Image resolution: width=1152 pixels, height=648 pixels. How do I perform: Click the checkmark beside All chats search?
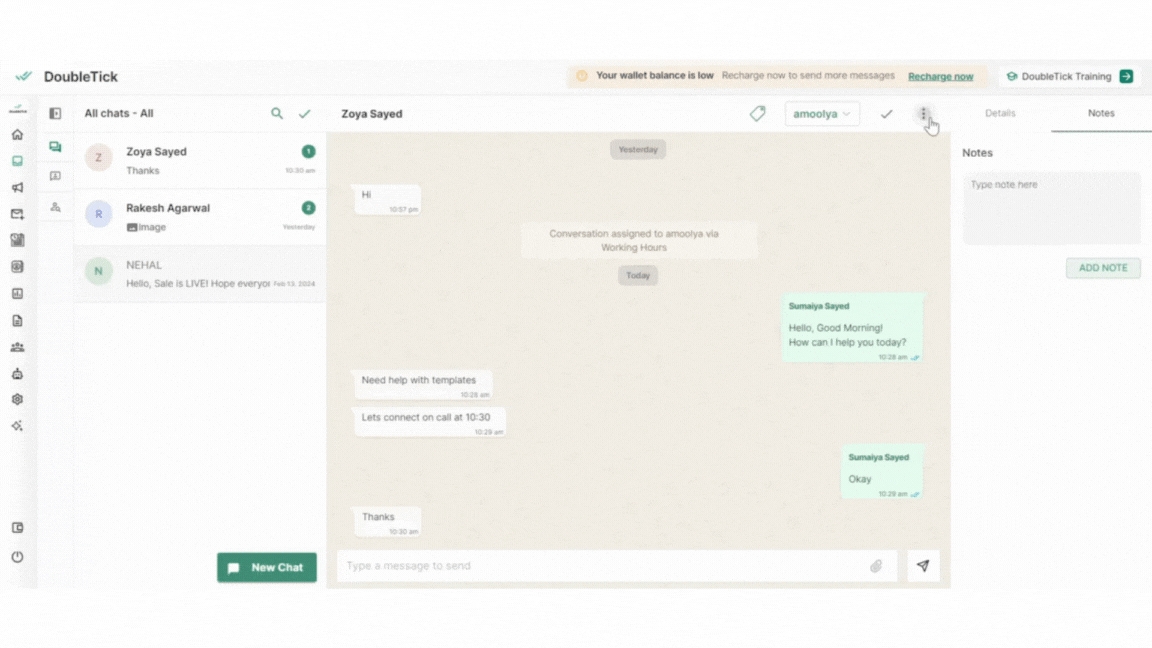coord(305,114)
